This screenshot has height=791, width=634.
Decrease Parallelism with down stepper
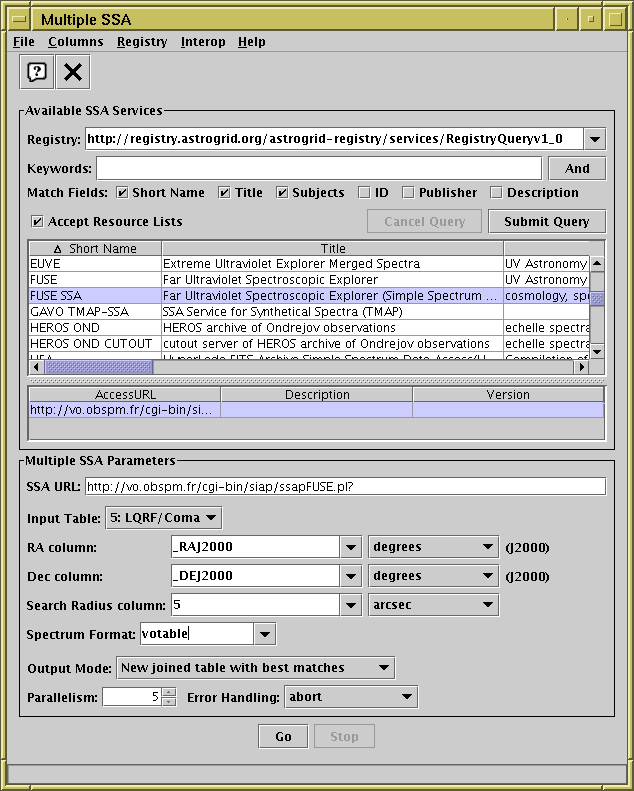click(x=169, y=702)
